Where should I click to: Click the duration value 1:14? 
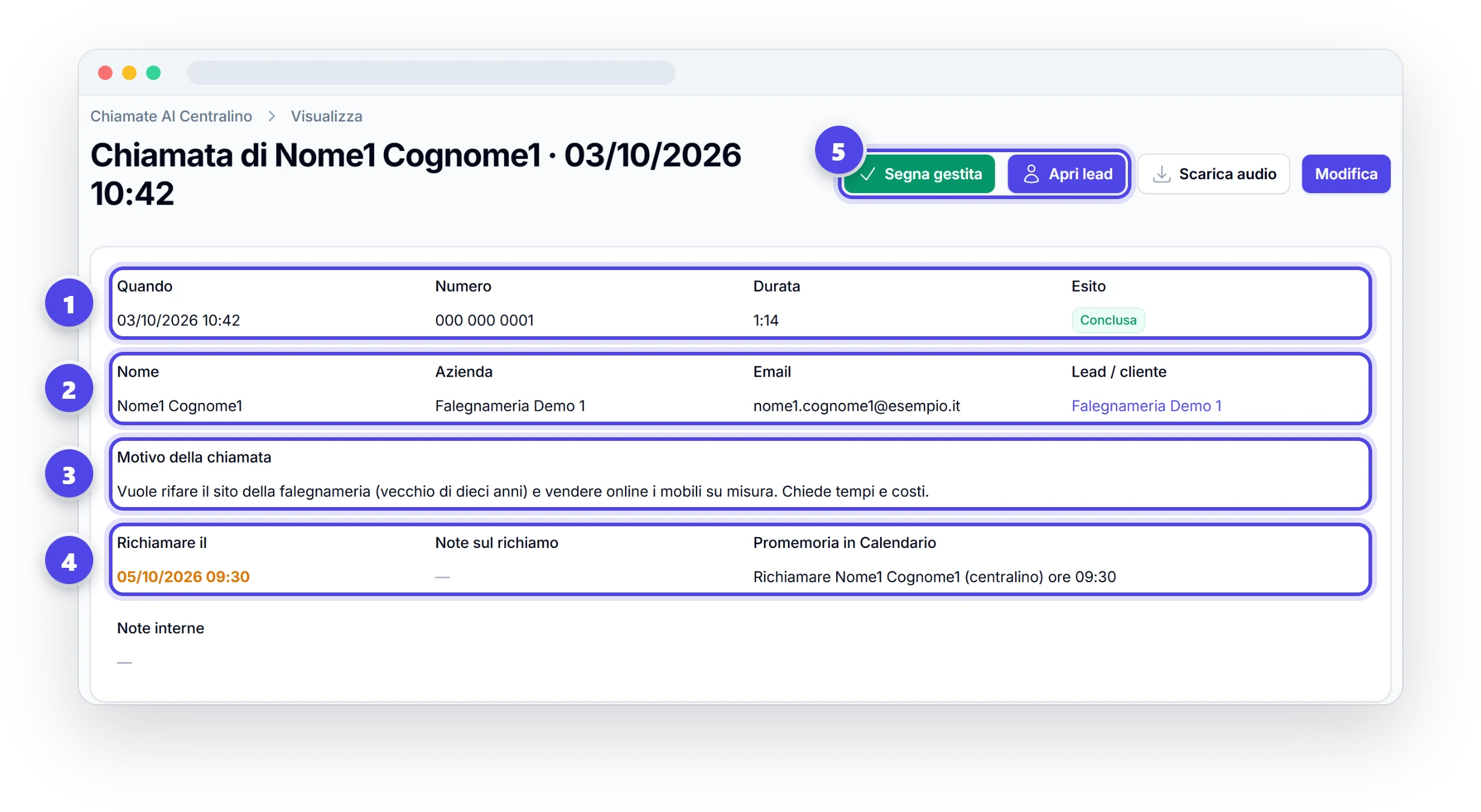click(x=766, y=320)
